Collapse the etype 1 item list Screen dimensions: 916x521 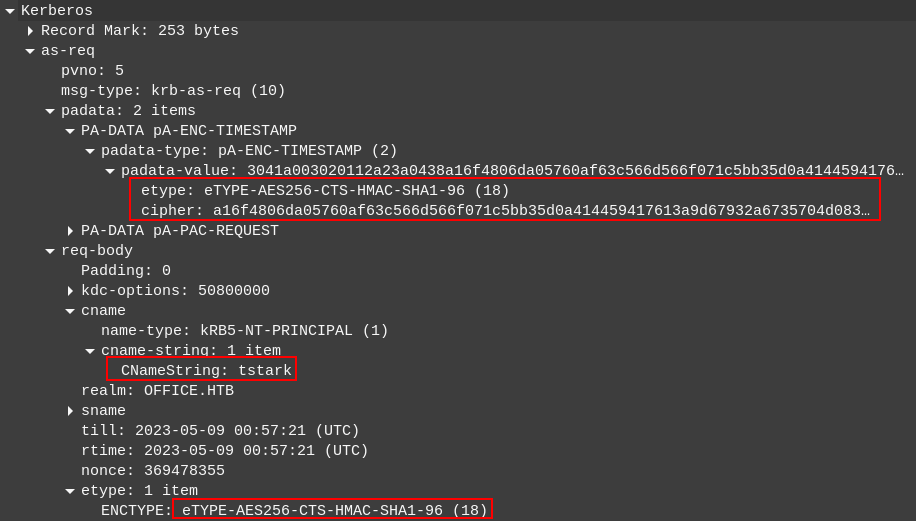tap(70, 491)
